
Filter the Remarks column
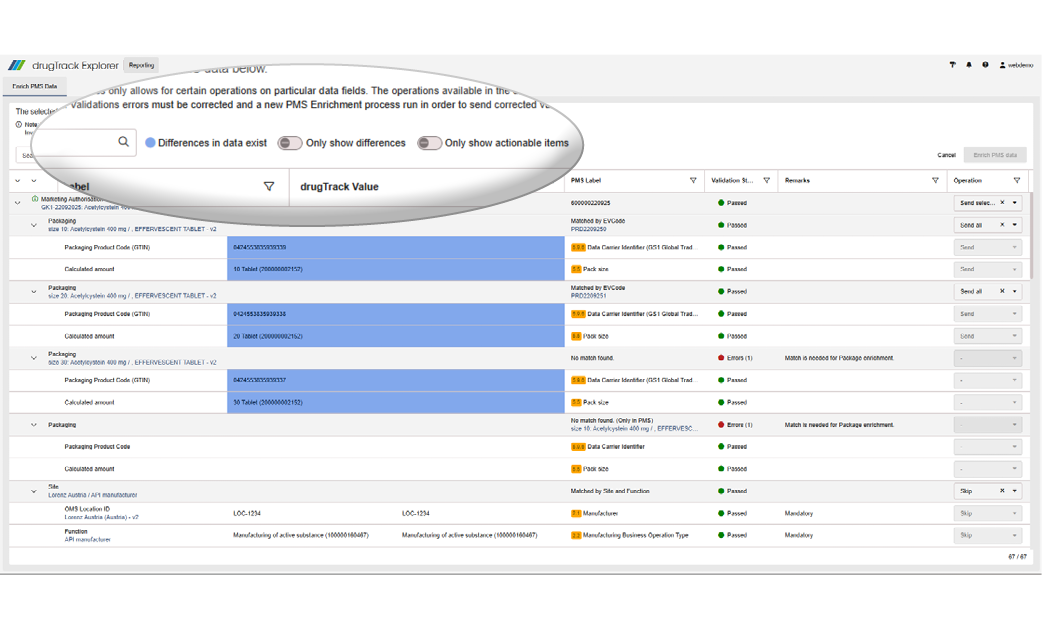935,181
